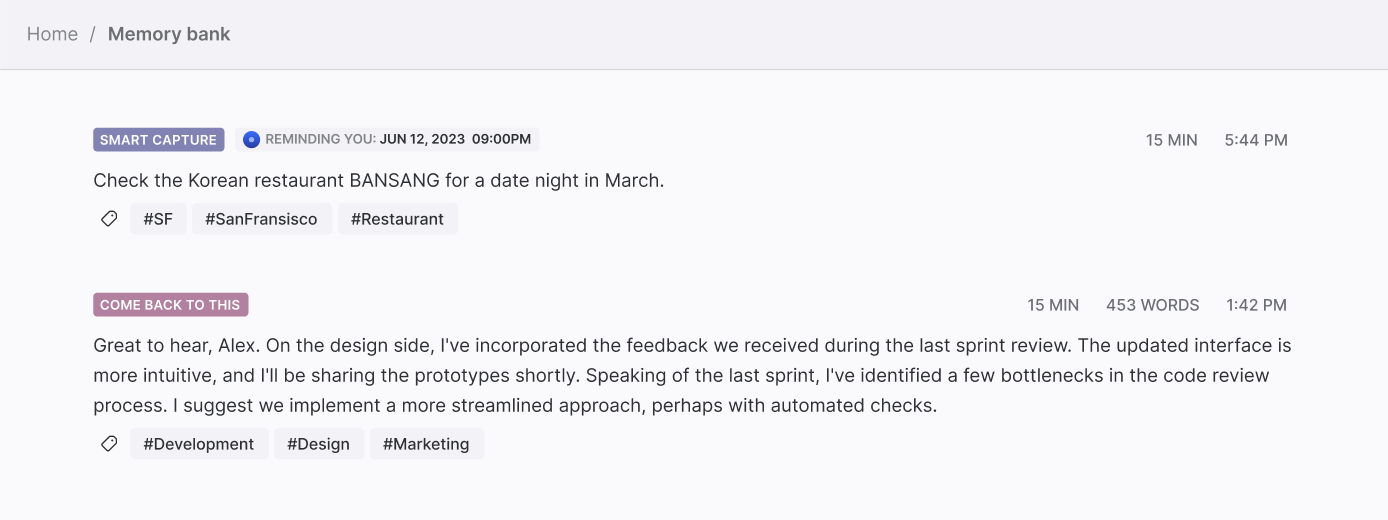Filter by the #SanFransisco tag

tap(261, 219)
